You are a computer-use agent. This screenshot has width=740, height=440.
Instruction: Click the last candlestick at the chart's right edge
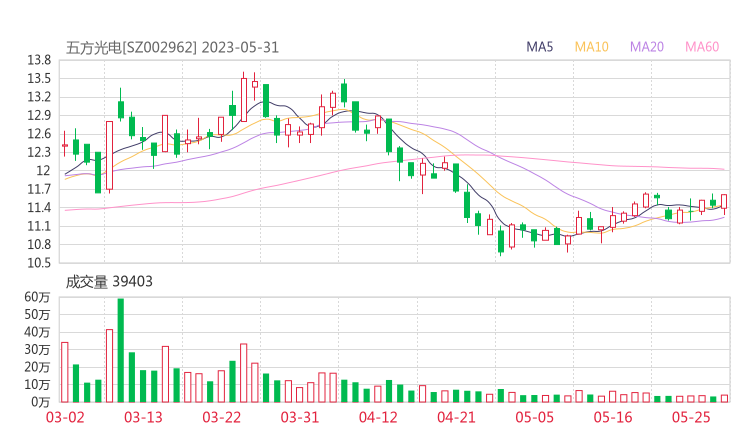pos(724,202)
